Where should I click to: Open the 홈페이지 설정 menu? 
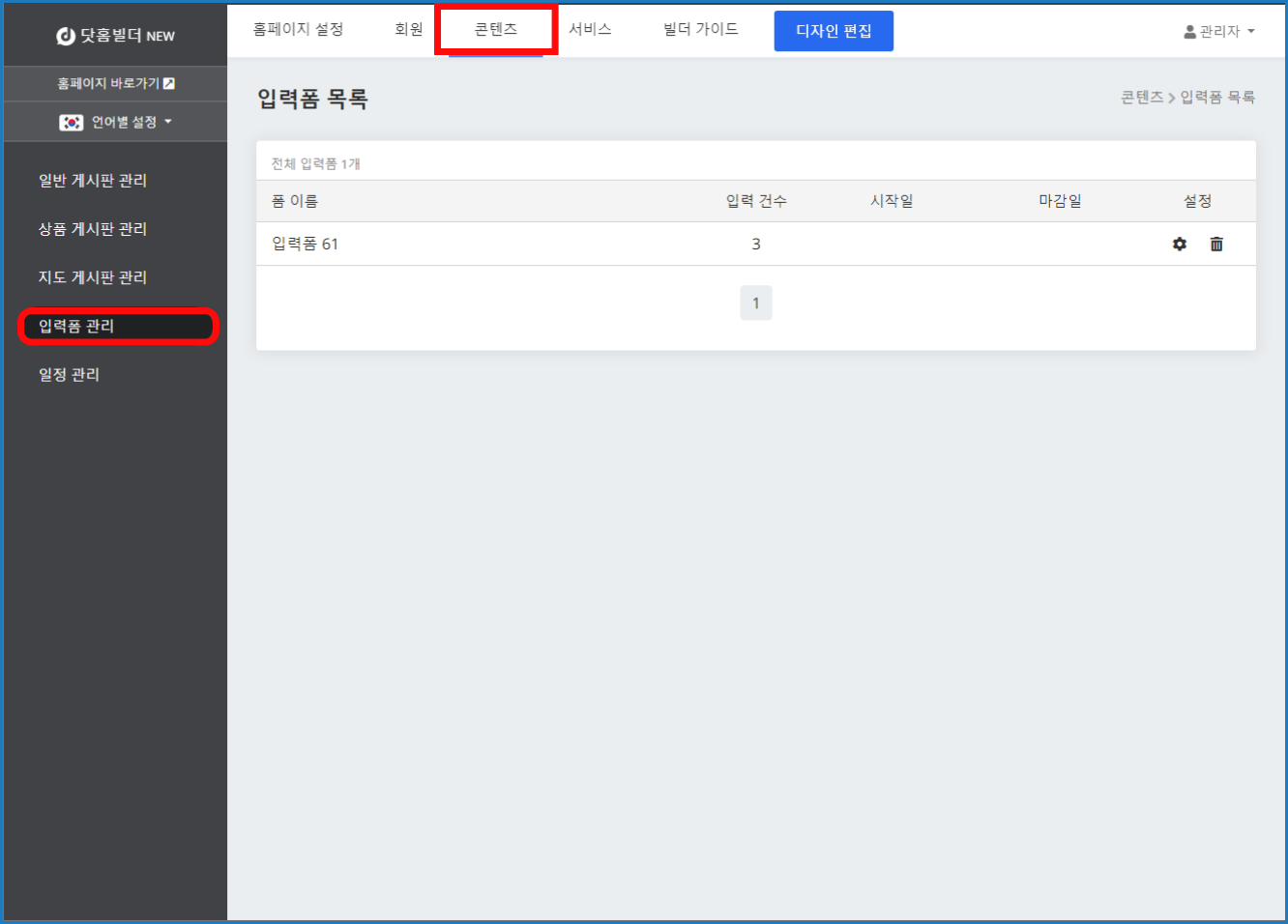point(298,30)
